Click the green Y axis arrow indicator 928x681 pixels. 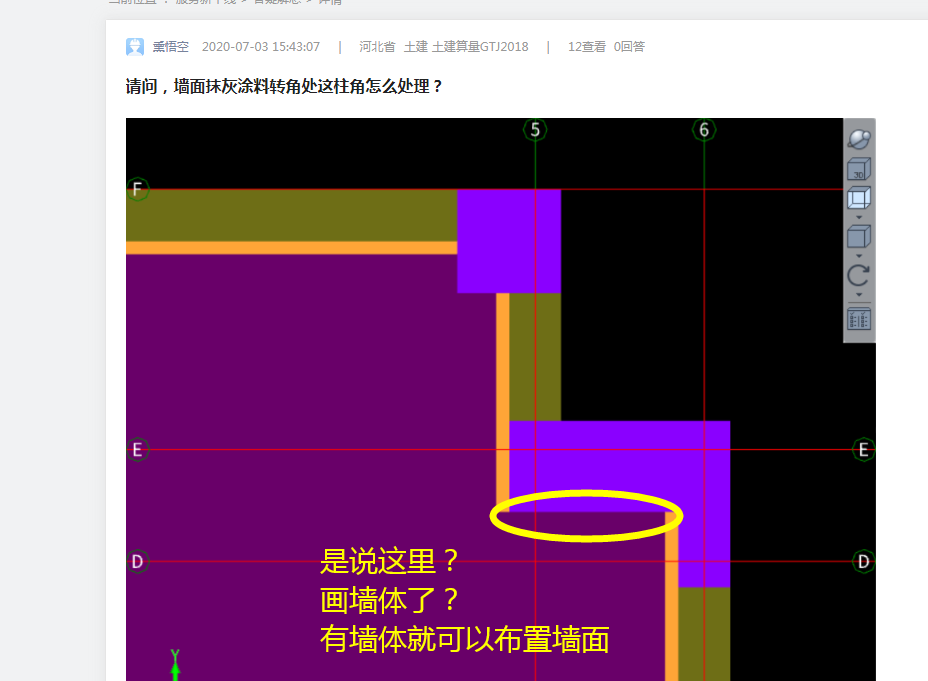point(175,665)
